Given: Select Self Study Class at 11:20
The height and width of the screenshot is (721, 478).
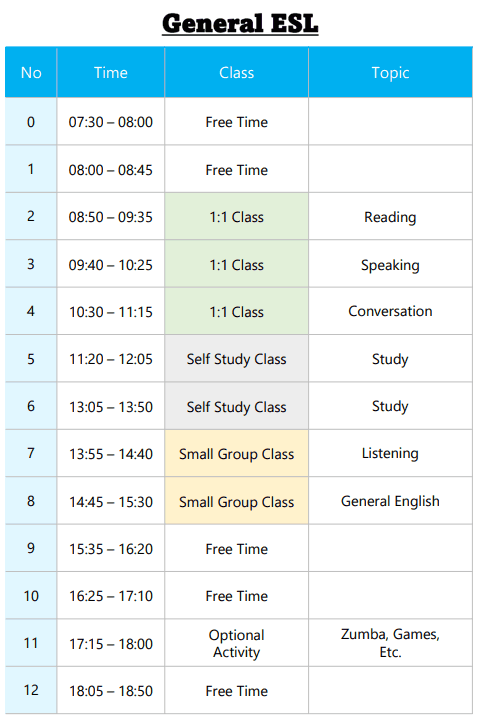Looking at the screenshot, I should point(236,359).
